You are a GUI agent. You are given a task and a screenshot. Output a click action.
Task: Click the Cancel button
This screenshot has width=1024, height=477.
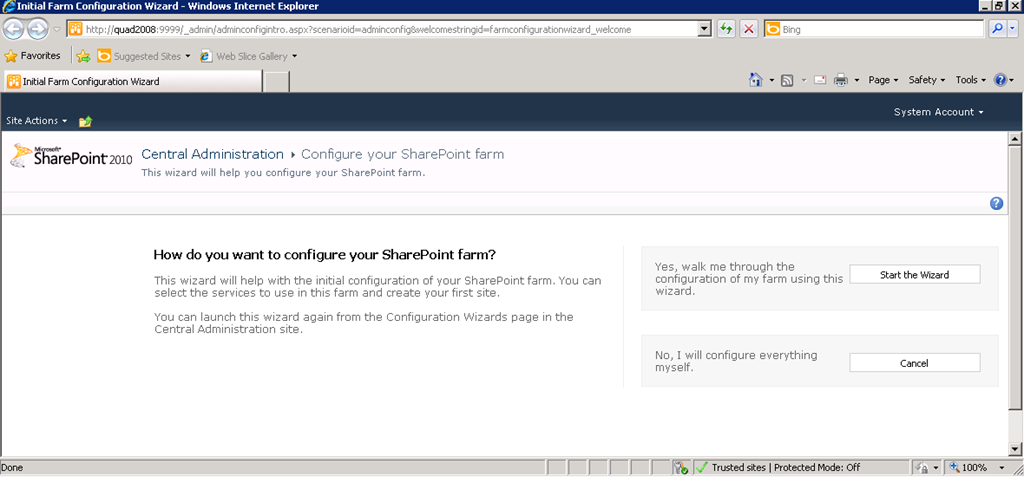pyautogui.click(x=914, y=363)
